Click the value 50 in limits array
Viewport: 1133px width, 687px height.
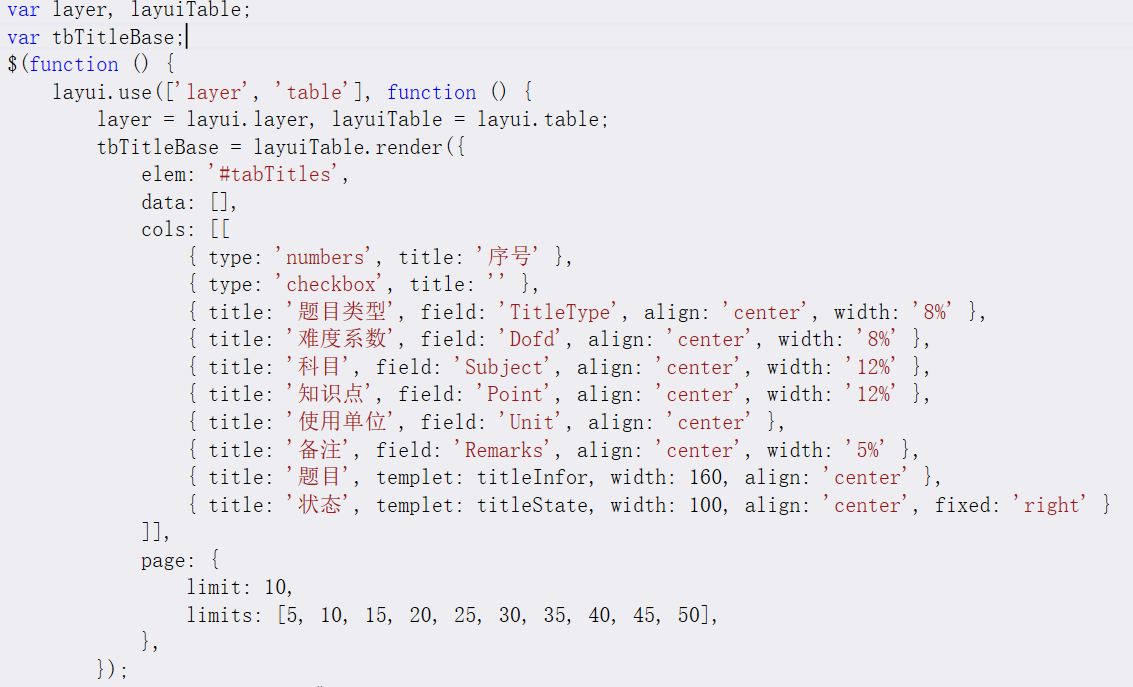(689, 615)
